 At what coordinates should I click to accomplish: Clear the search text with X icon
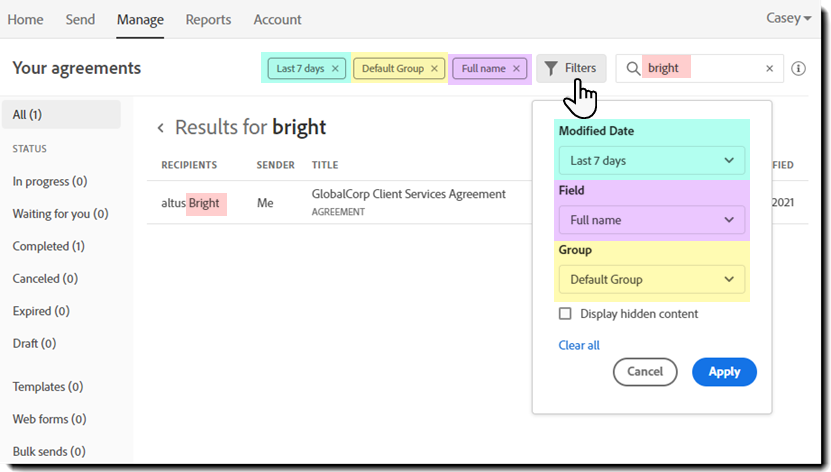[x=770, y=69]
